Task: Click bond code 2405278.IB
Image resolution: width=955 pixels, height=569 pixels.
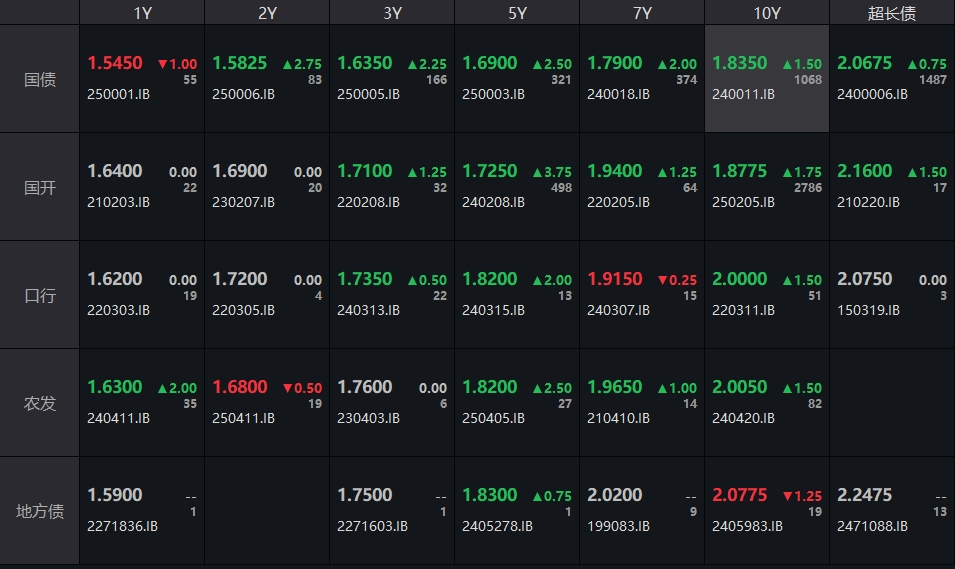Action: (x=497, y=526)
